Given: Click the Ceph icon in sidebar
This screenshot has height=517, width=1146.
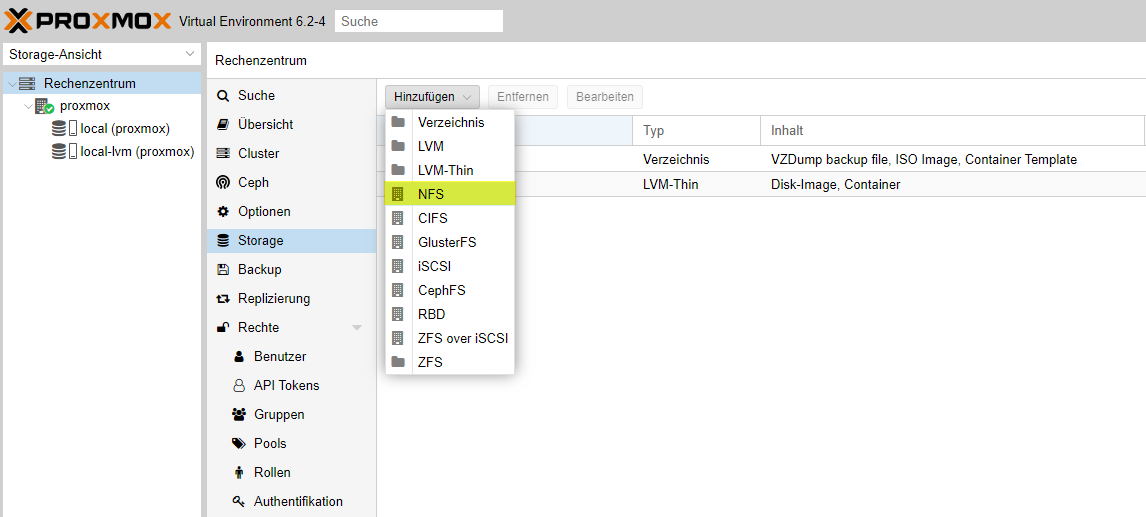Looking at the screenshot, I should point(223,183).
